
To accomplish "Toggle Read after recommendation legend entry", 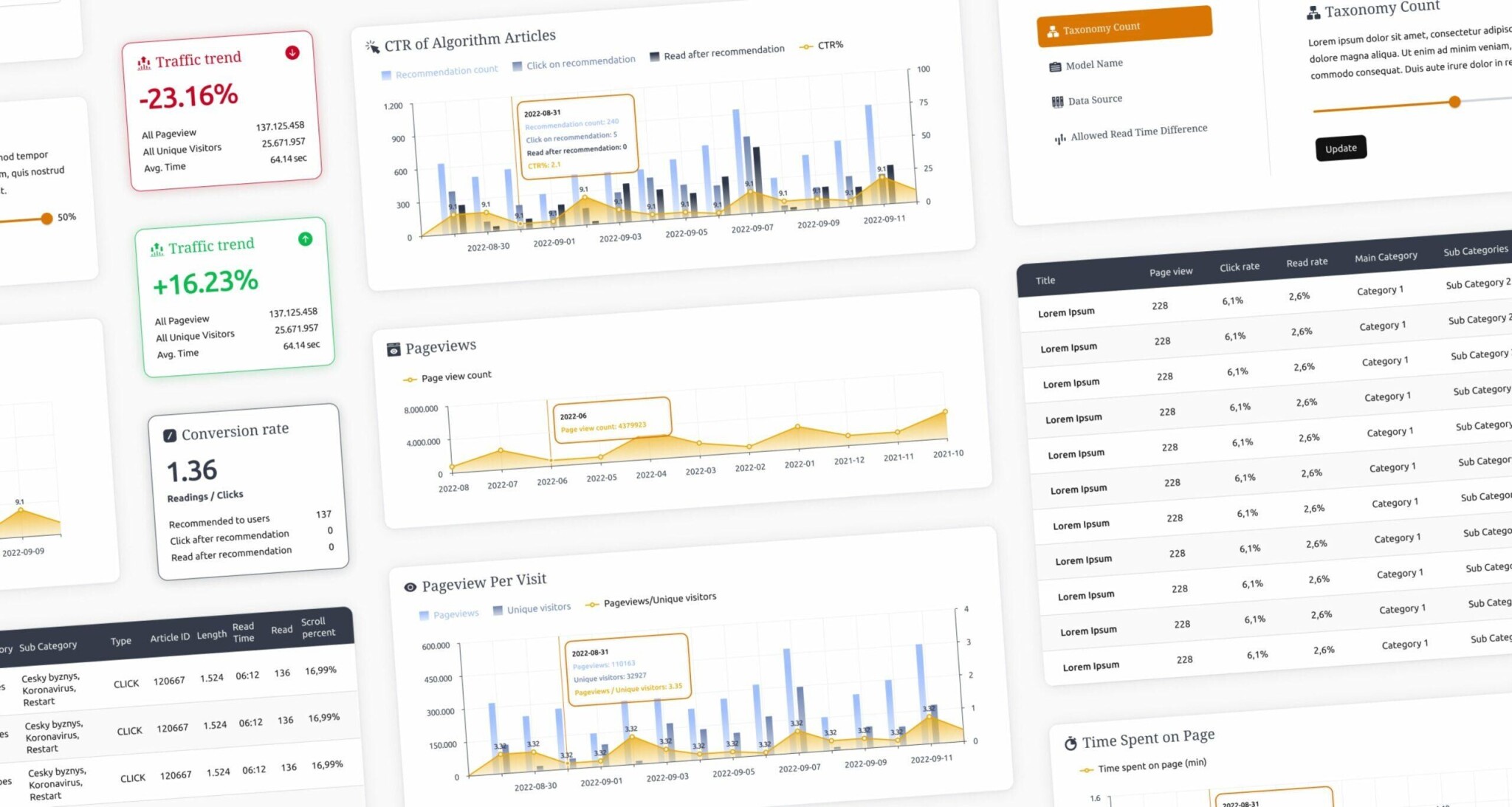I will tap(717, 52).
